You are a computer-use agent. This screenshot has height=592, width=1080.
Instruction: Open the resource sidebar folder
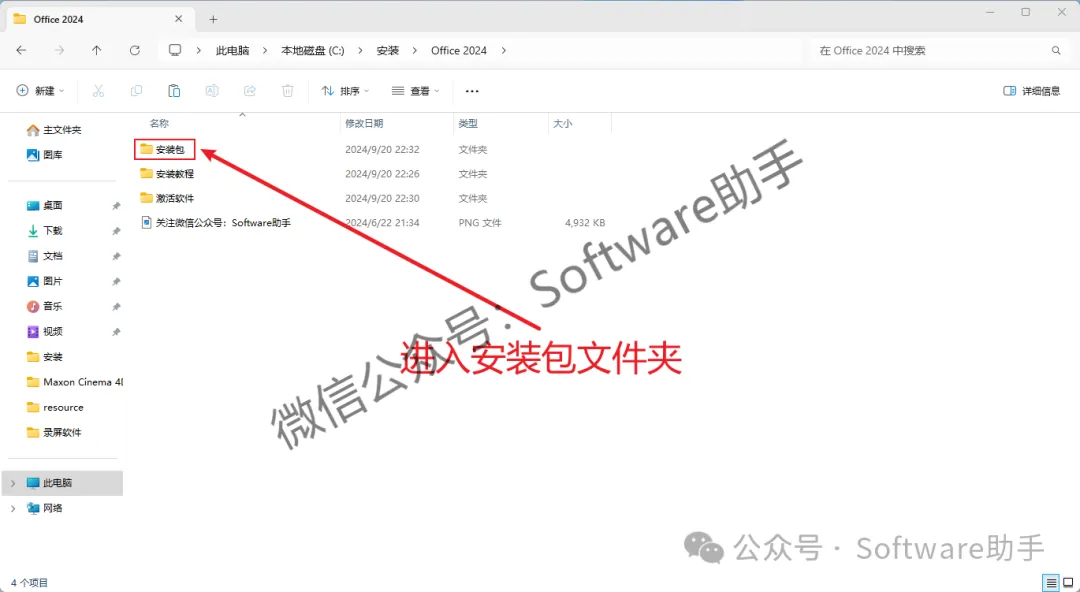coord(55,407)
